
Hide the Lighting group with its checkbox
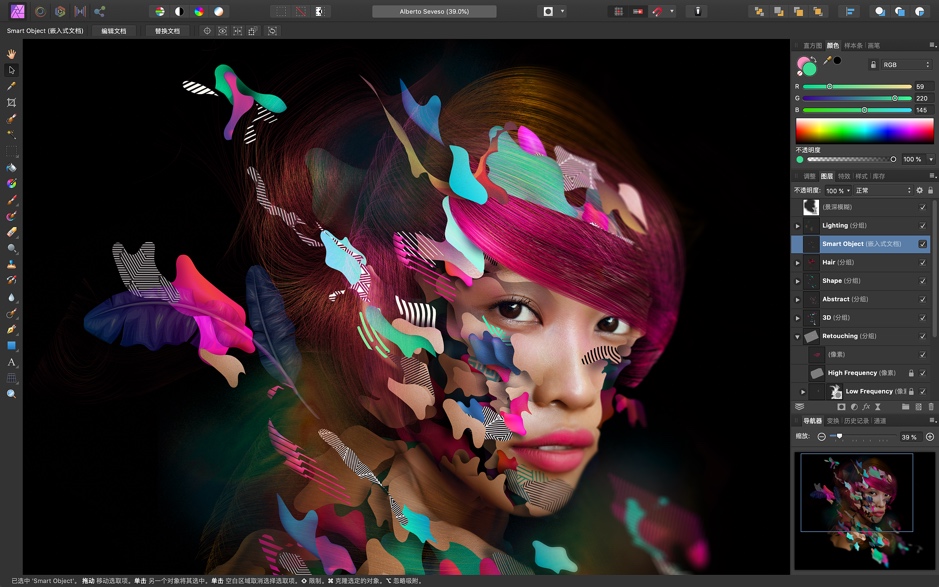point(922,225)
